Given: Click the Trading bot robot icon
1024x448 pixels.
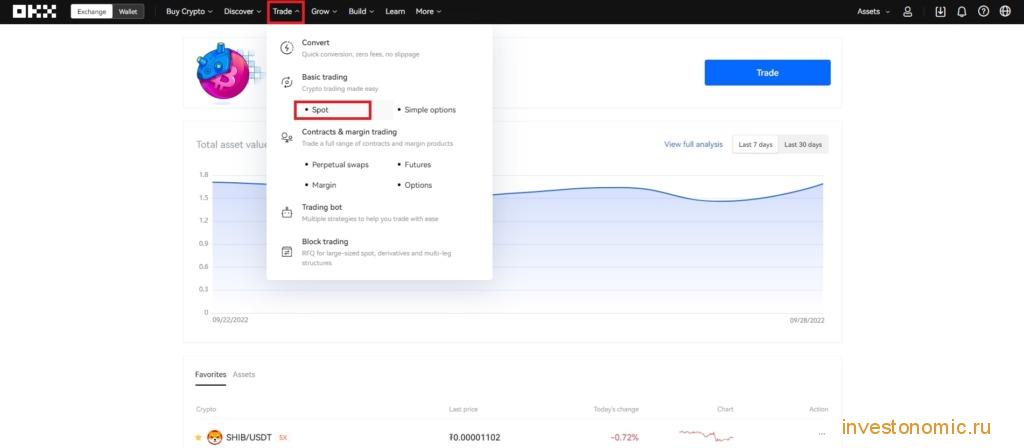Looking at the screenshot, I should tap(286, 212).
